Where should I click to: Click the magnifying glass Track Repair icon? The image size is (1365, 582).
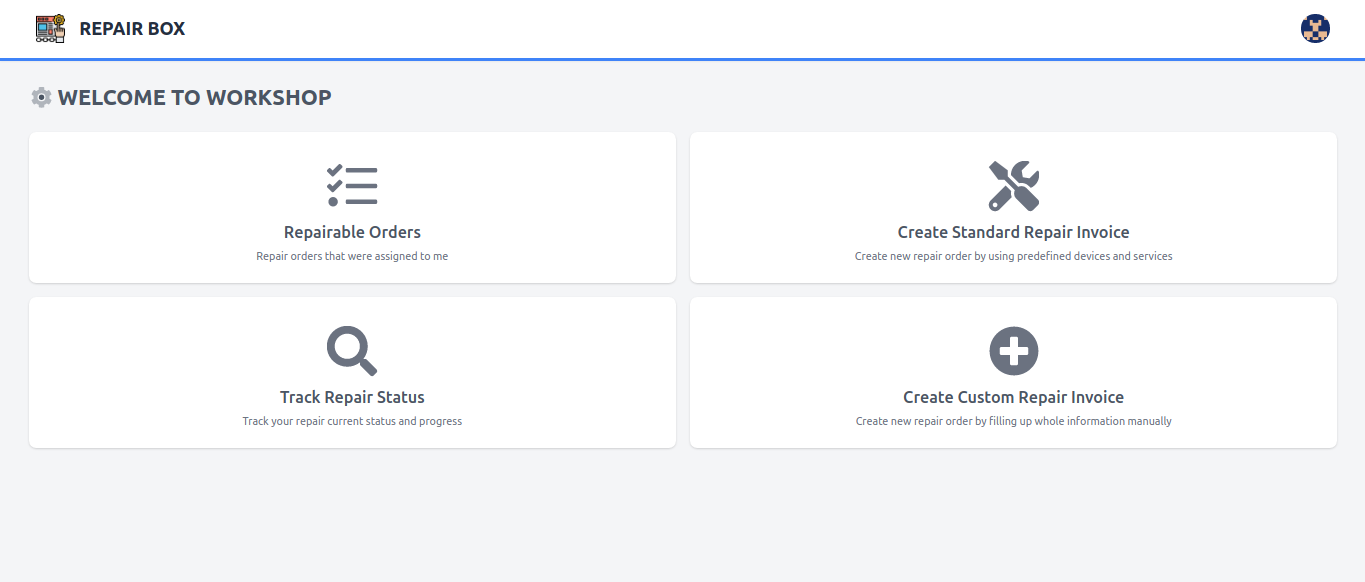[352, 351]
